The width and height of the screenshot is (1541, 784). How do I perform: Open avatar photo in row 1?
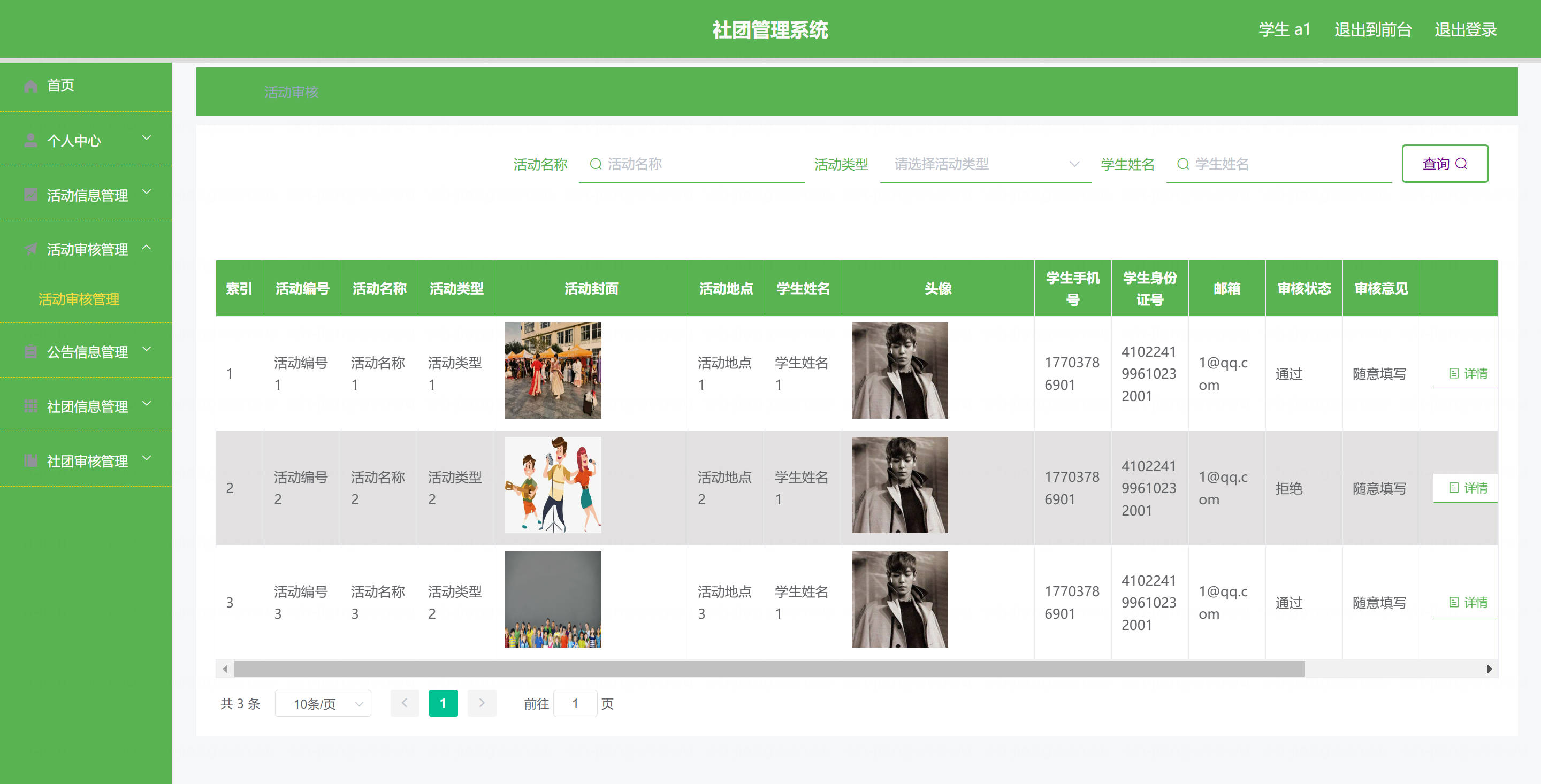coord(899,370)
